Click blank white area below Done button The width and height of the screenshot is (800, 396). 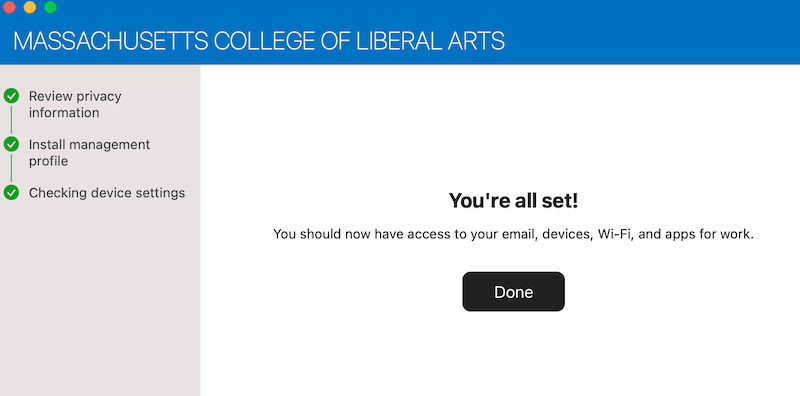513,355
